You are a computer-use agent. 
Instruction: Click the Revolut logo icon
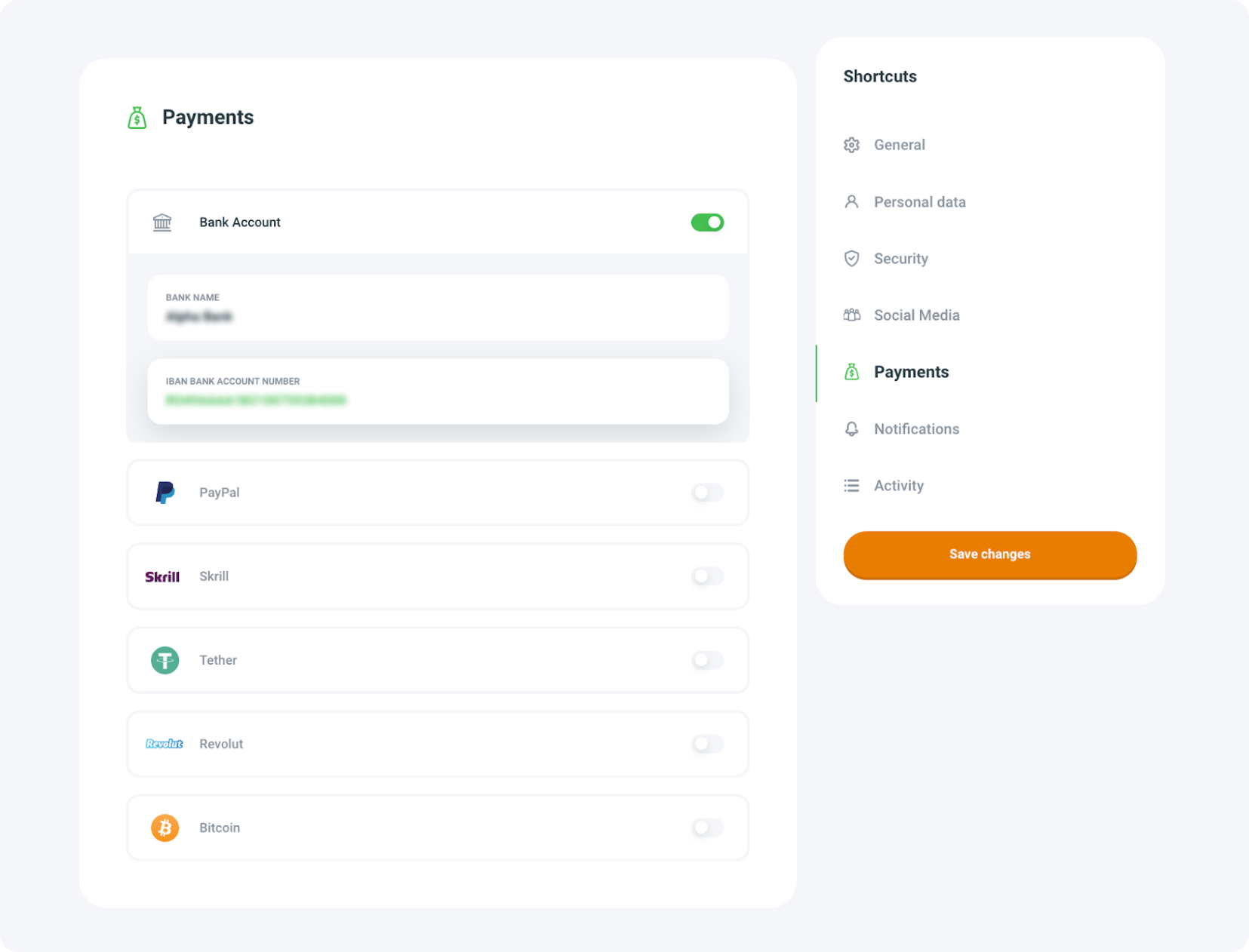pos(165,744)
